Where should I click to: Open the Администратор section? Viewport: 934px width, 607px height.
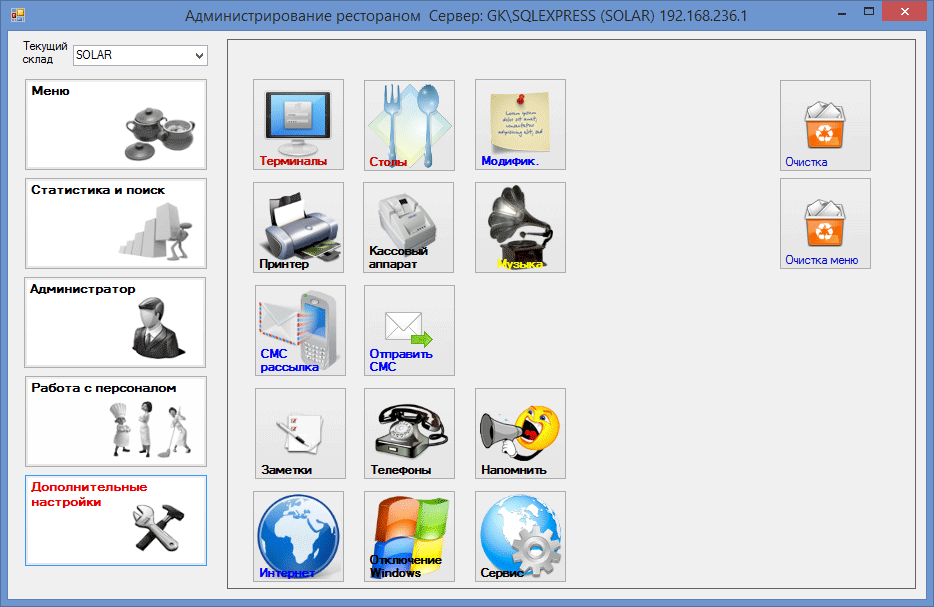(116, 322)
